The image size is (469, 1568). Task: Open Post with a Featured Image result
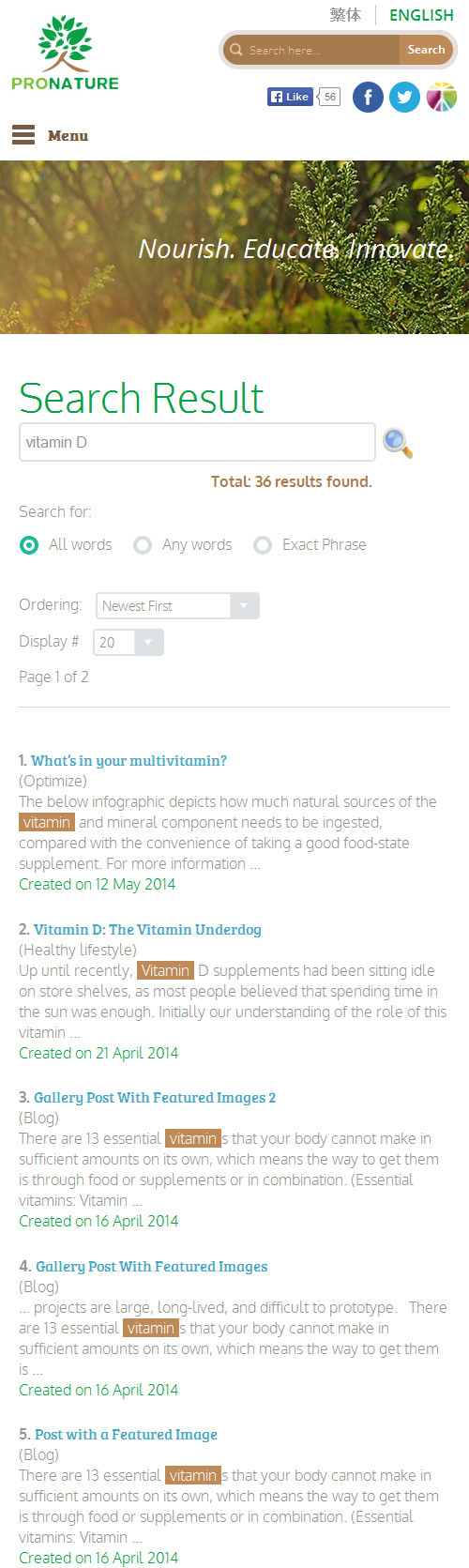coord(126,1435)
